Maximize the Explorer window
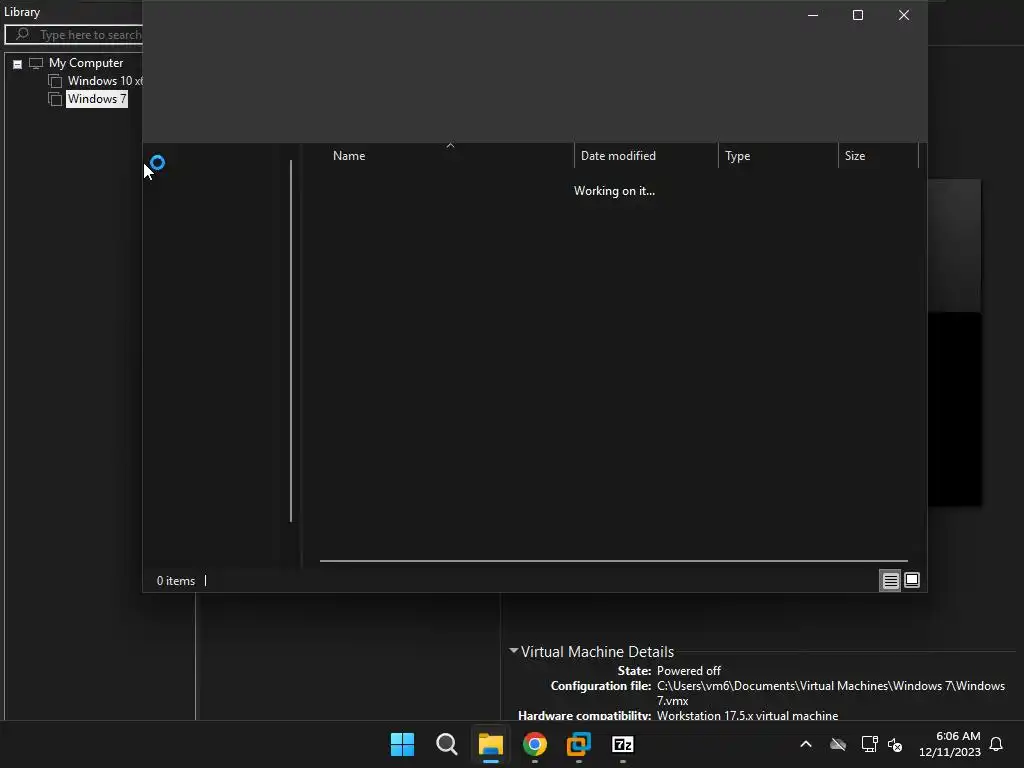 tap(858, 15)
